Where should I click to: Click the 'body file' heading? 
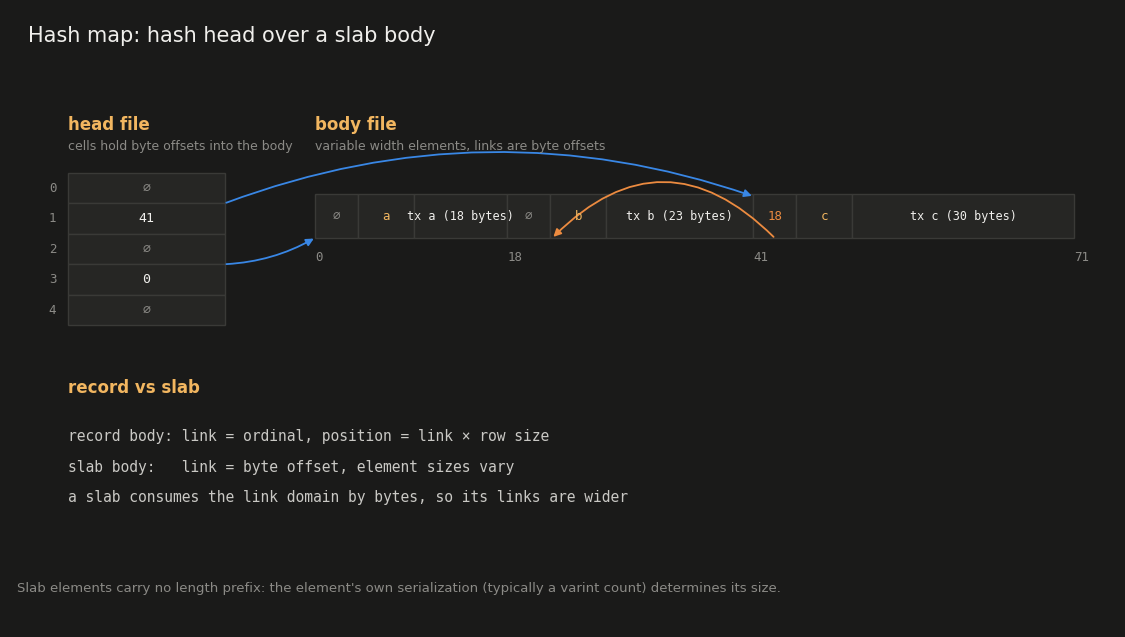pos(355,124)
